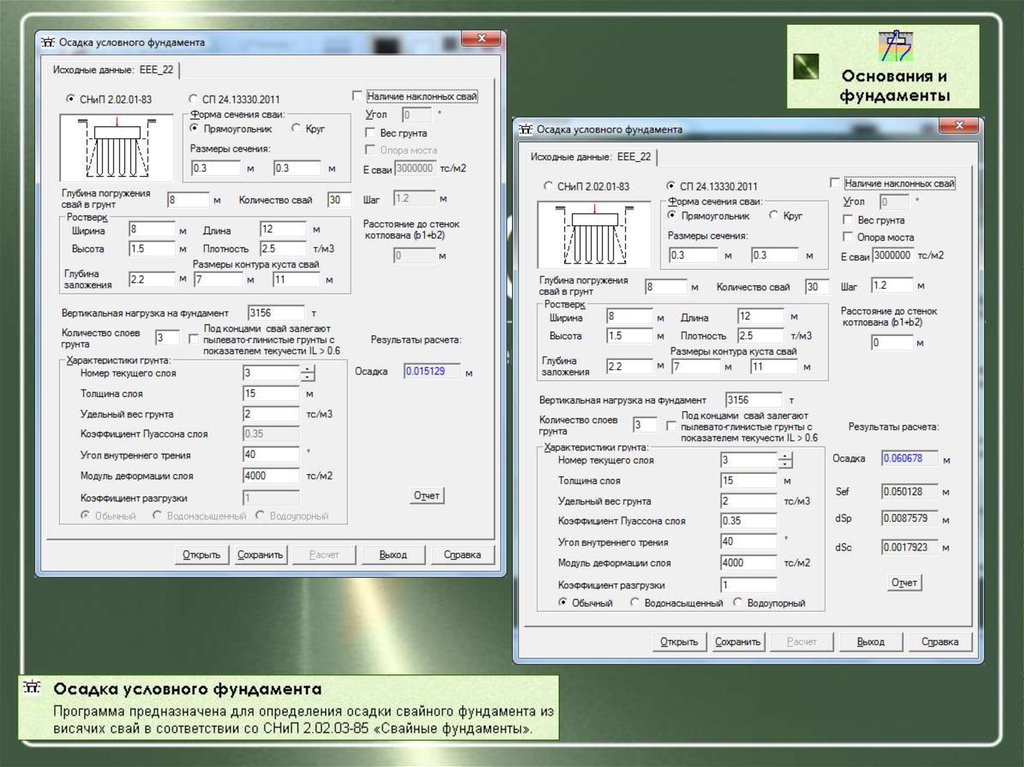Open Исходные данные: EEE_22 tab in right window
The width and height of the screenshot is (1024, 767).
pyautogui.click(x=590, y=157)
